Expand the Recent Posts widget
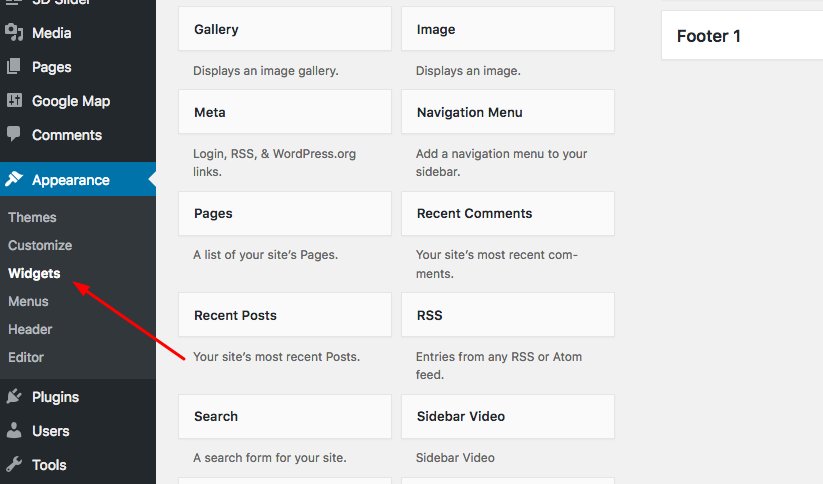Viewport: 823px width, 484px height. click(x=285, y=315)
